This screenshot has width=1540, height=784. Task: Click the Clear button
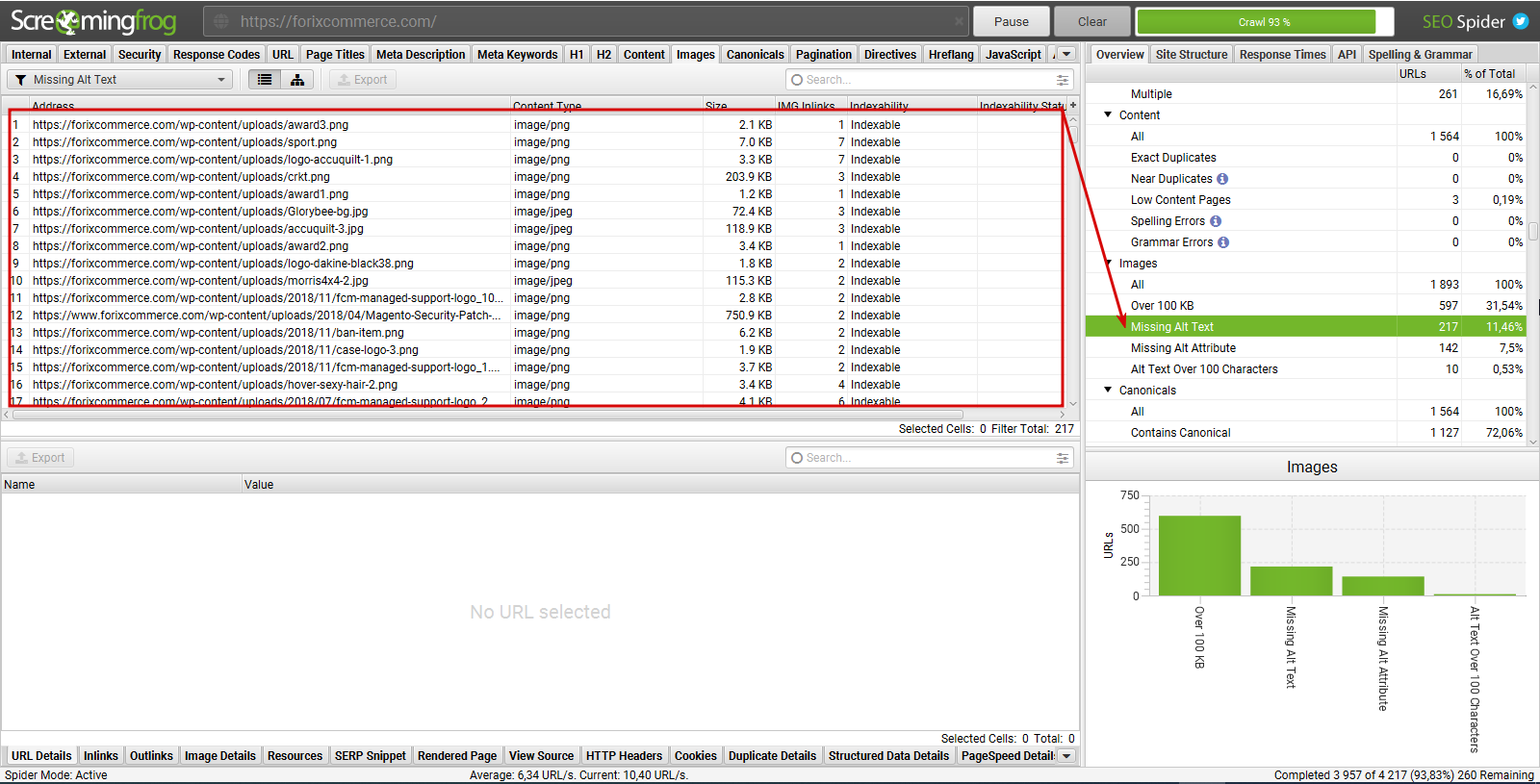(1092, 21)
